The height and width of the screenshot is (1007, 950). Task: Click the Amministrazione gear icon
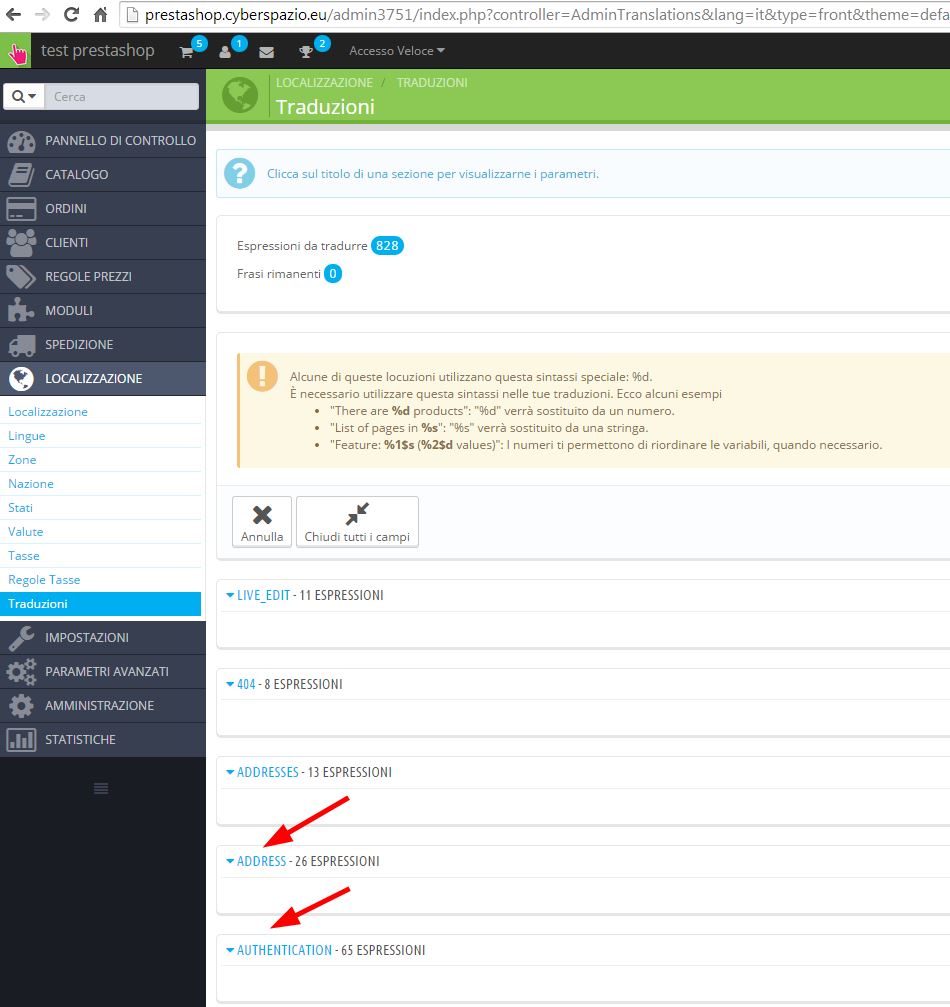[21, 706]
